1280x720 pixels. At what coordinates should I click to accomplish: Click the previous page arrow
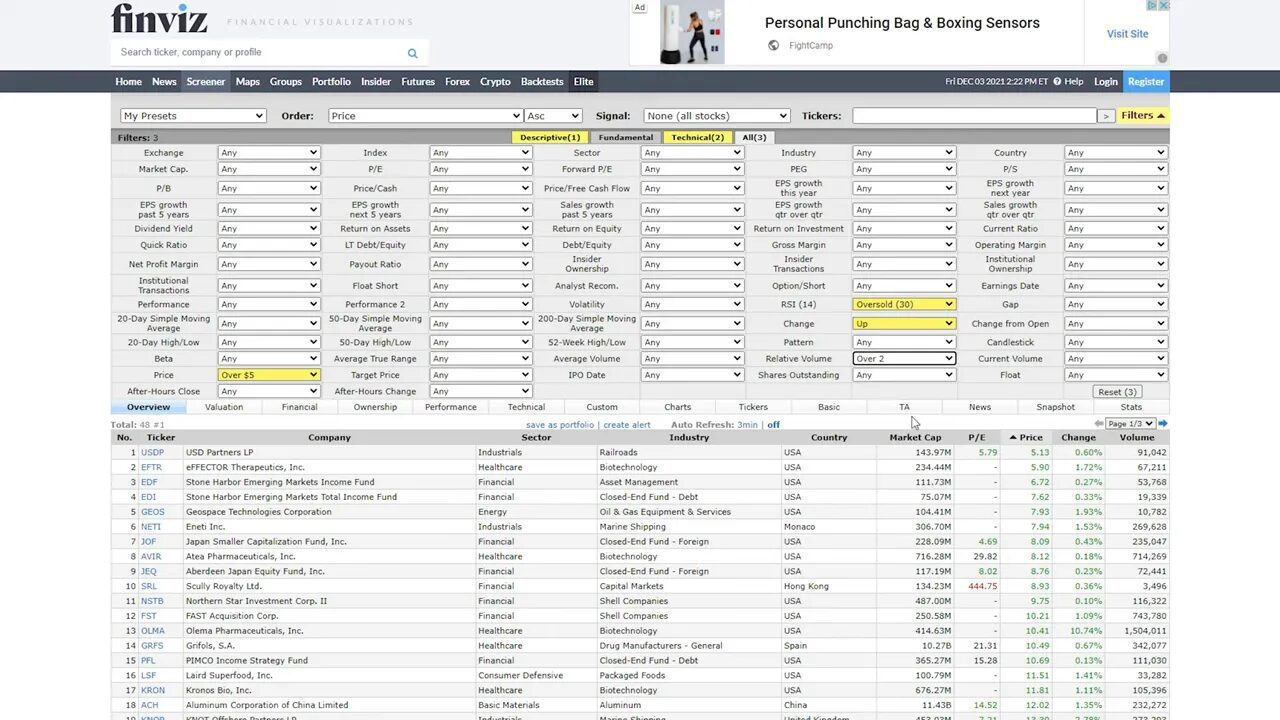tap(1099, 423)
